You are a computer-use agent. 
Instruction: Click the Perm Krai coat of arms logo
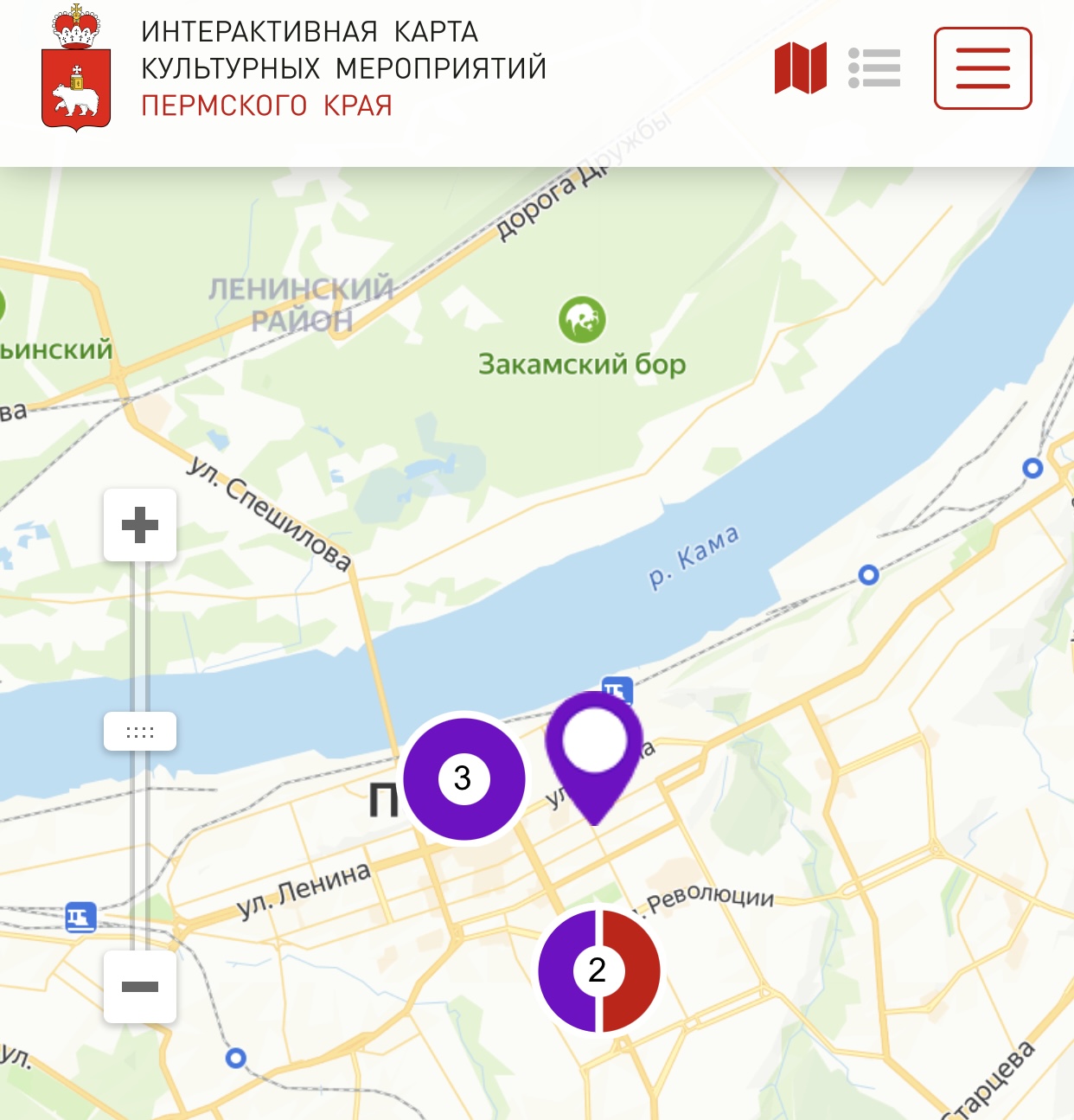coord(76,67)
